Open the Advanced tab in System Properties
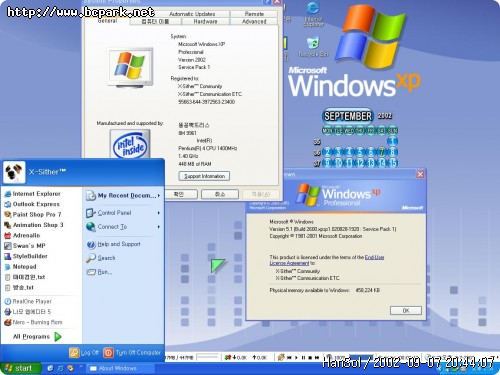This screenshot has width=500, height=375. [x=254, y=21]
